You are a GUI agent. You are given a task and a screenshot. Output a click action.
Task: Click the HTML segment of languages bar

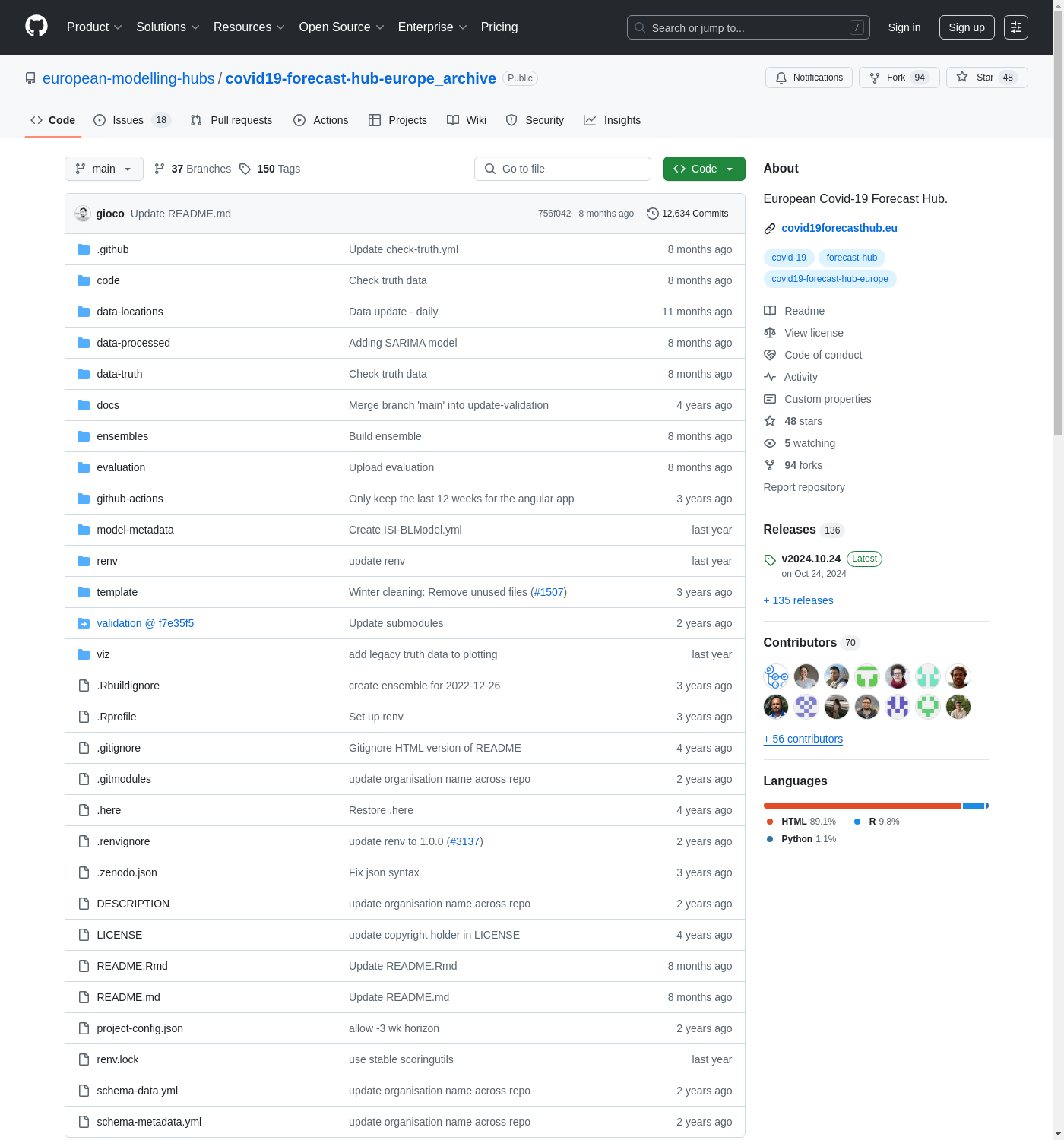(862, 806)
